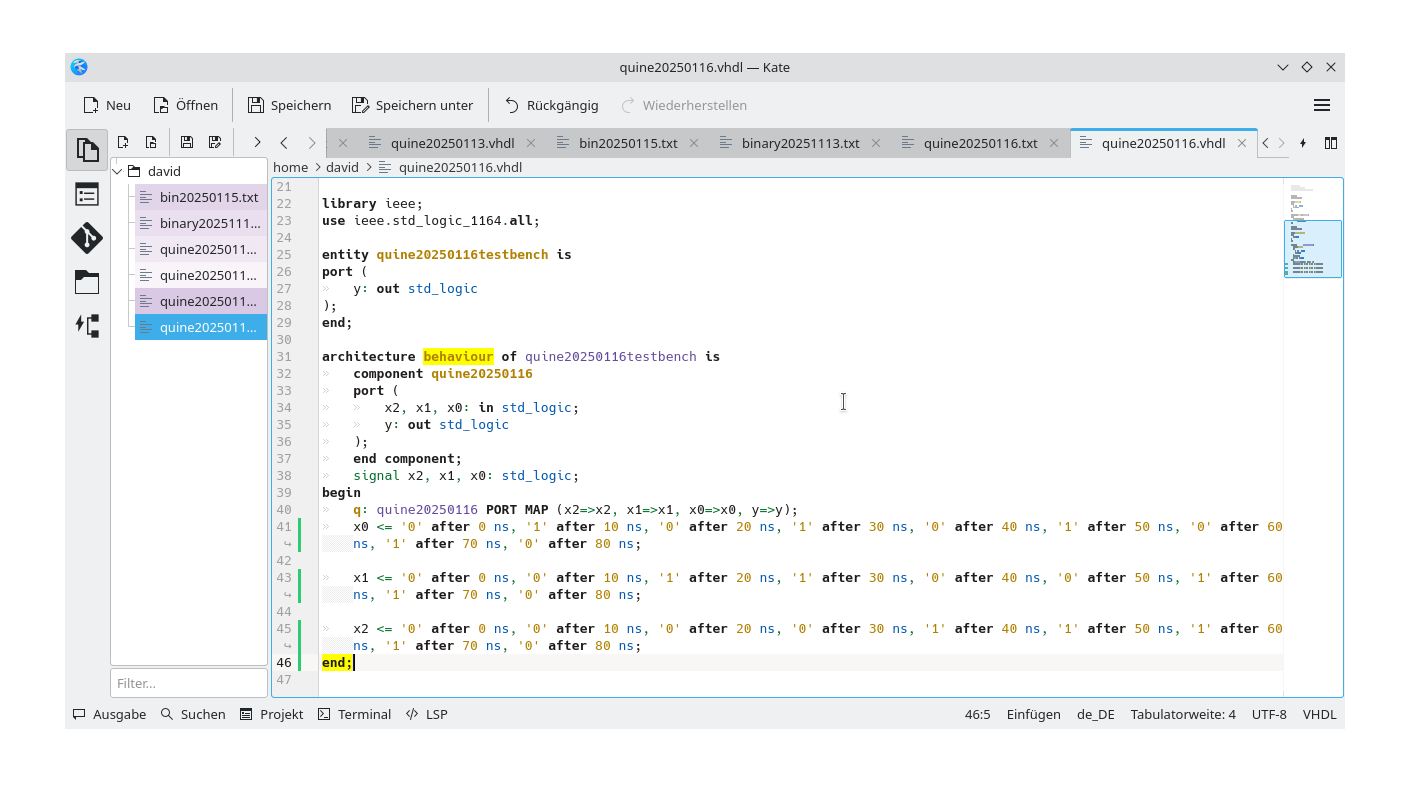
Task: Open the hamburger menu at the top right
Action: [1322, 104]
